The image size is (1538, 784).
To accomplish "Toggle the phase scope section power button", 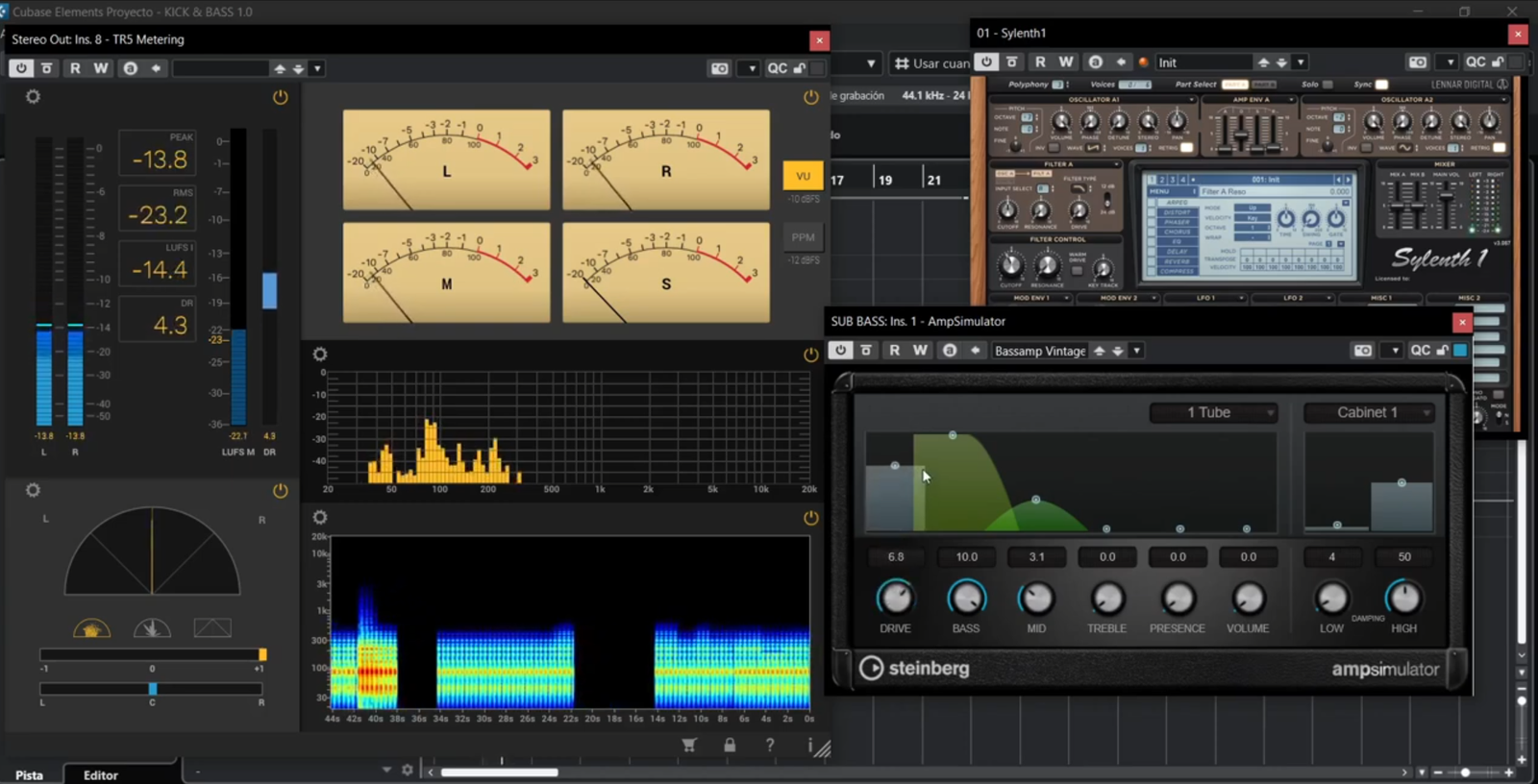I will tap(280, 491).
